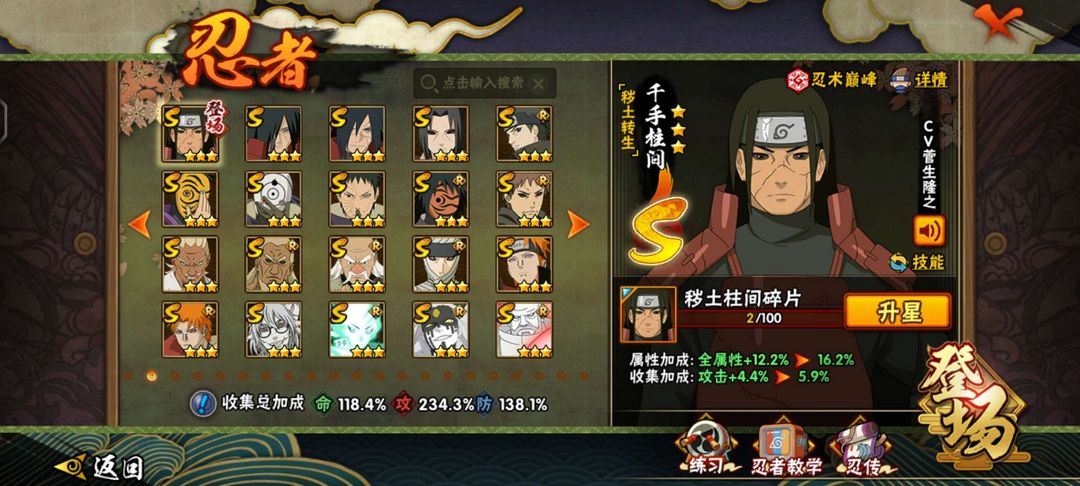The width and height of the screenshot is (1080, 486).
Task: Select the glowing cyan ninja portrait
Action: click(357, 329)
